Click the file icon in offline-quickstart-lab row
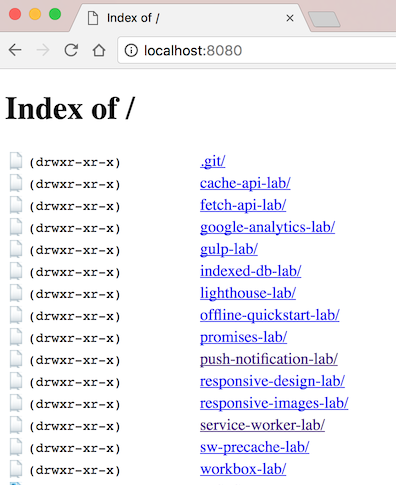Image resolution: width=396 pixels, height=485 pixels. pos(16,315)
